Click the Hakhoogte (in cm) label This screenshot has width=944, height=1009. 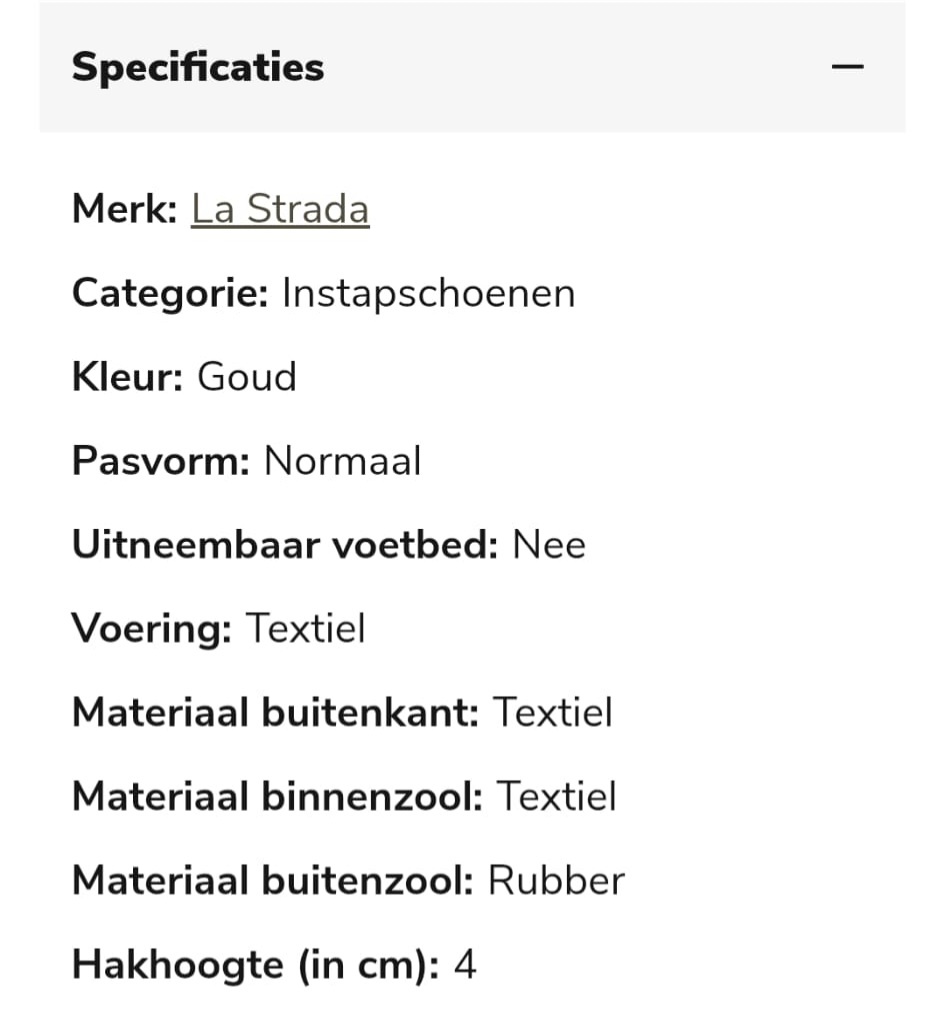(255, 965)
